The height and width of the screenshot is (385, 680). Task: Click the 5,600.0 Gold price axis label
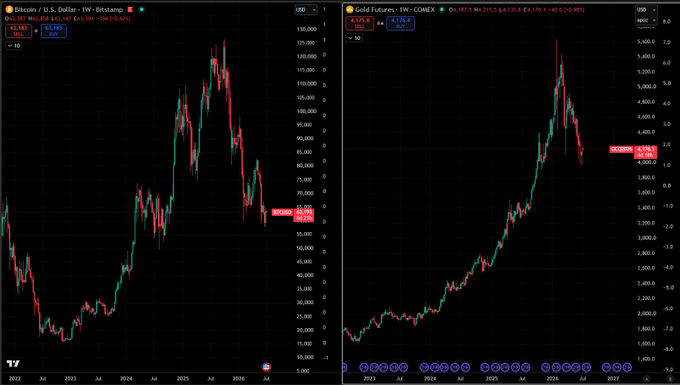click(x=646, y=42)
